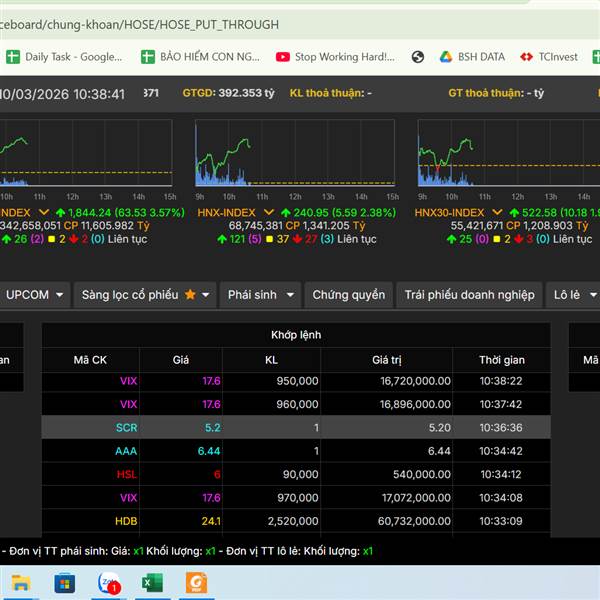This screenshot has width=600, height=600.
Task: Select the SCR ticker row
Action: click(296, 427)
